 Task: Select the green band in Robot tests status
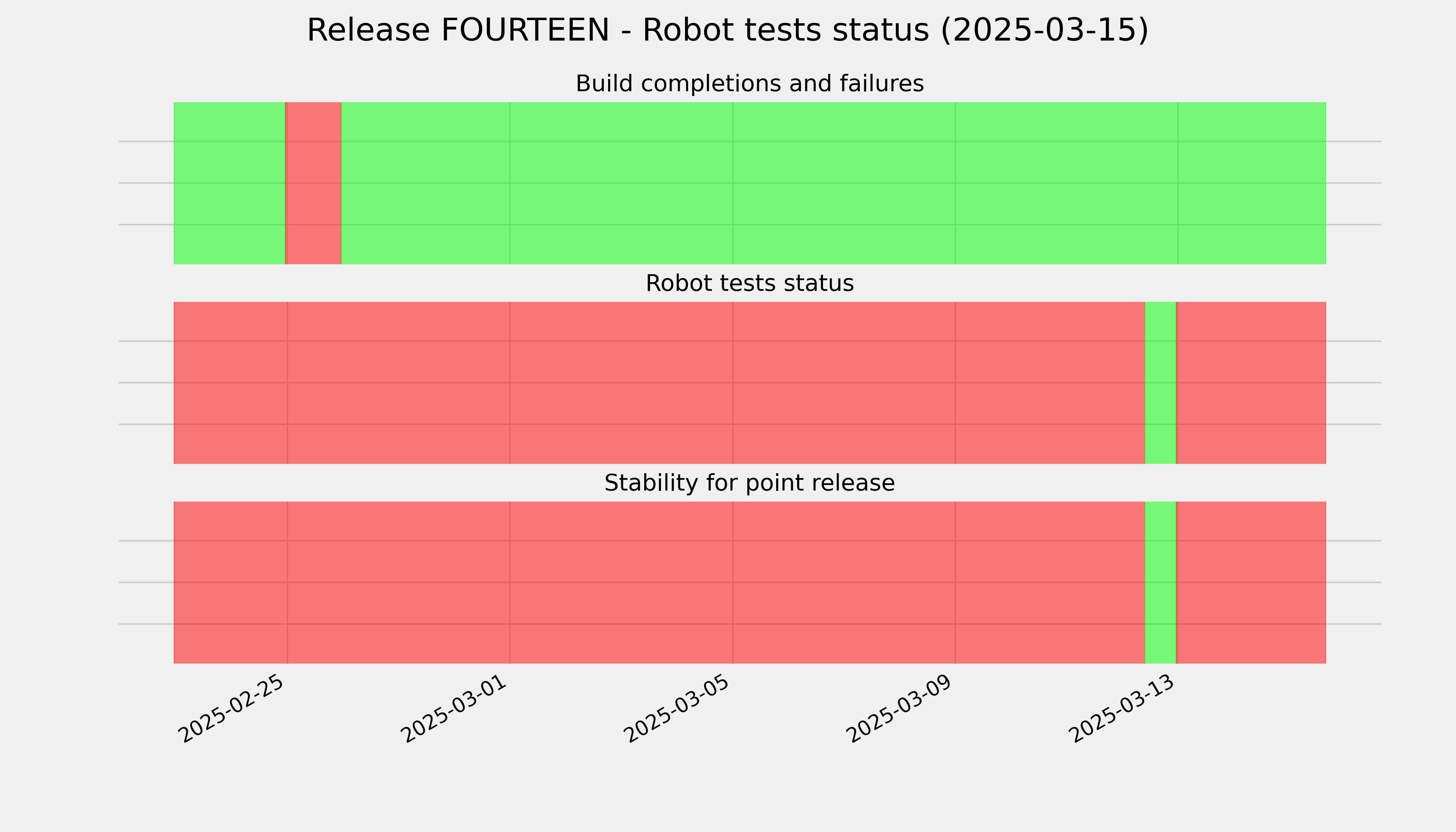pyautogui.click(x=1161, y=383)
